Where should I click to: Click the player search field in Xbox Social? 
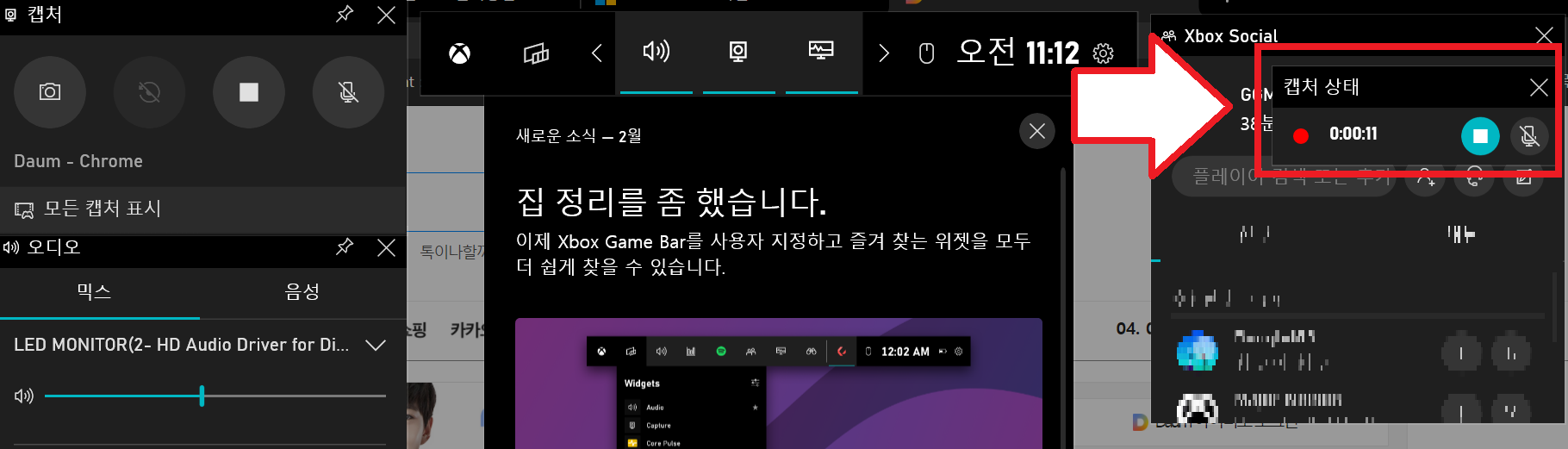tap(1284, 177)
